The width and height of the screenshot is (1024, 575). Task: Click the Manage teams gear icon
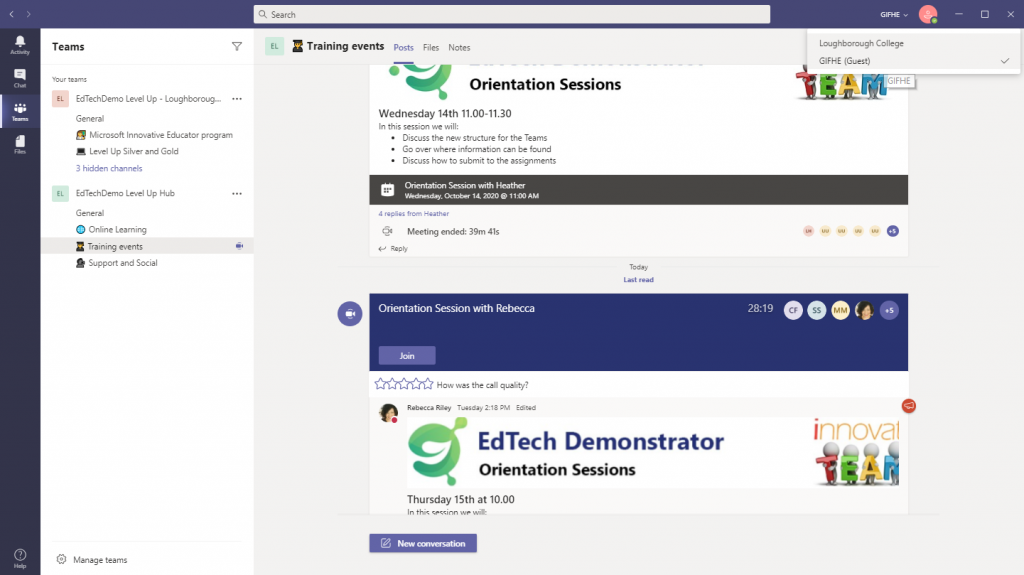point(61,559)
